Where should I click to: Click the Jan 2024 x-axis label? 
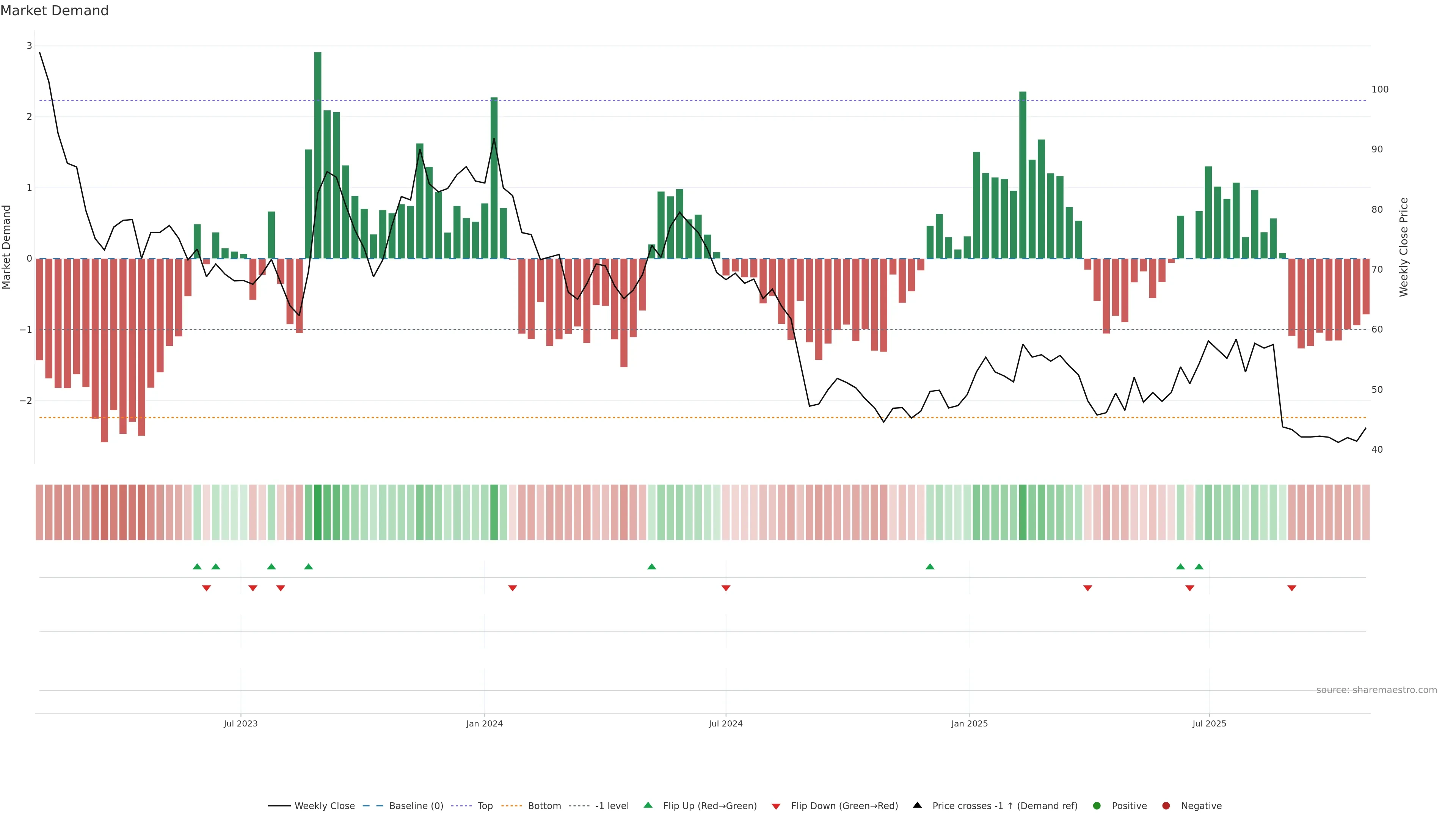click(x=485, y=723)
